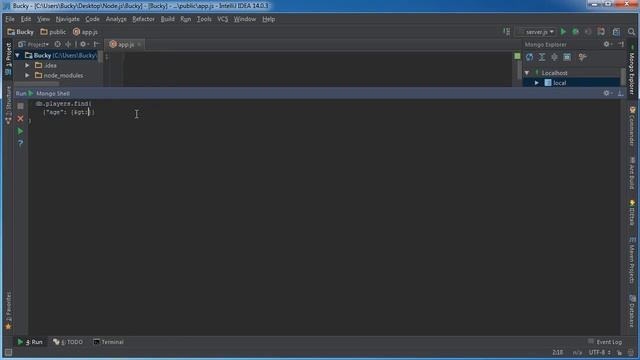Open the Project view mode dropdown
Image resolution: width=640 pixels, height=360 pixels.
tap(33, 44)
